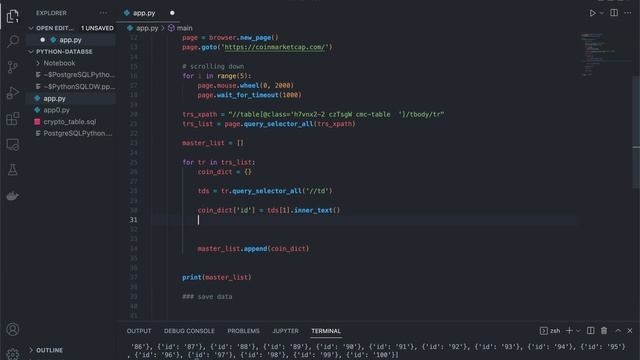This screenshot has width=640, height=360.
Task: Switch to the Output panel tab
Action: point(139,331)
